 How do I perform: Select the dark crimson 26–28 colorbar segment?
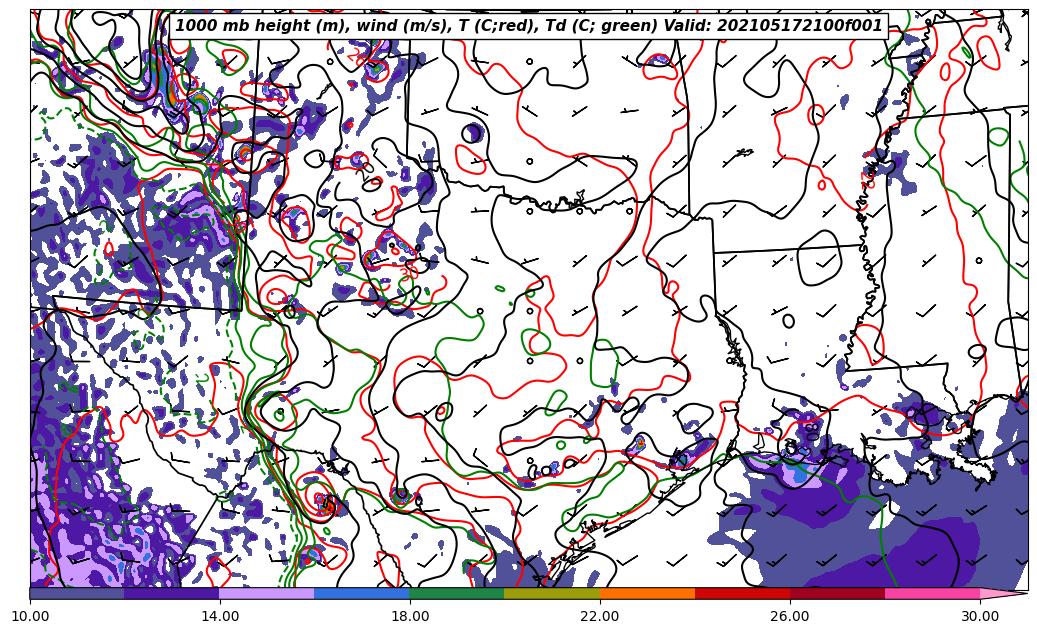pos(837,593)
